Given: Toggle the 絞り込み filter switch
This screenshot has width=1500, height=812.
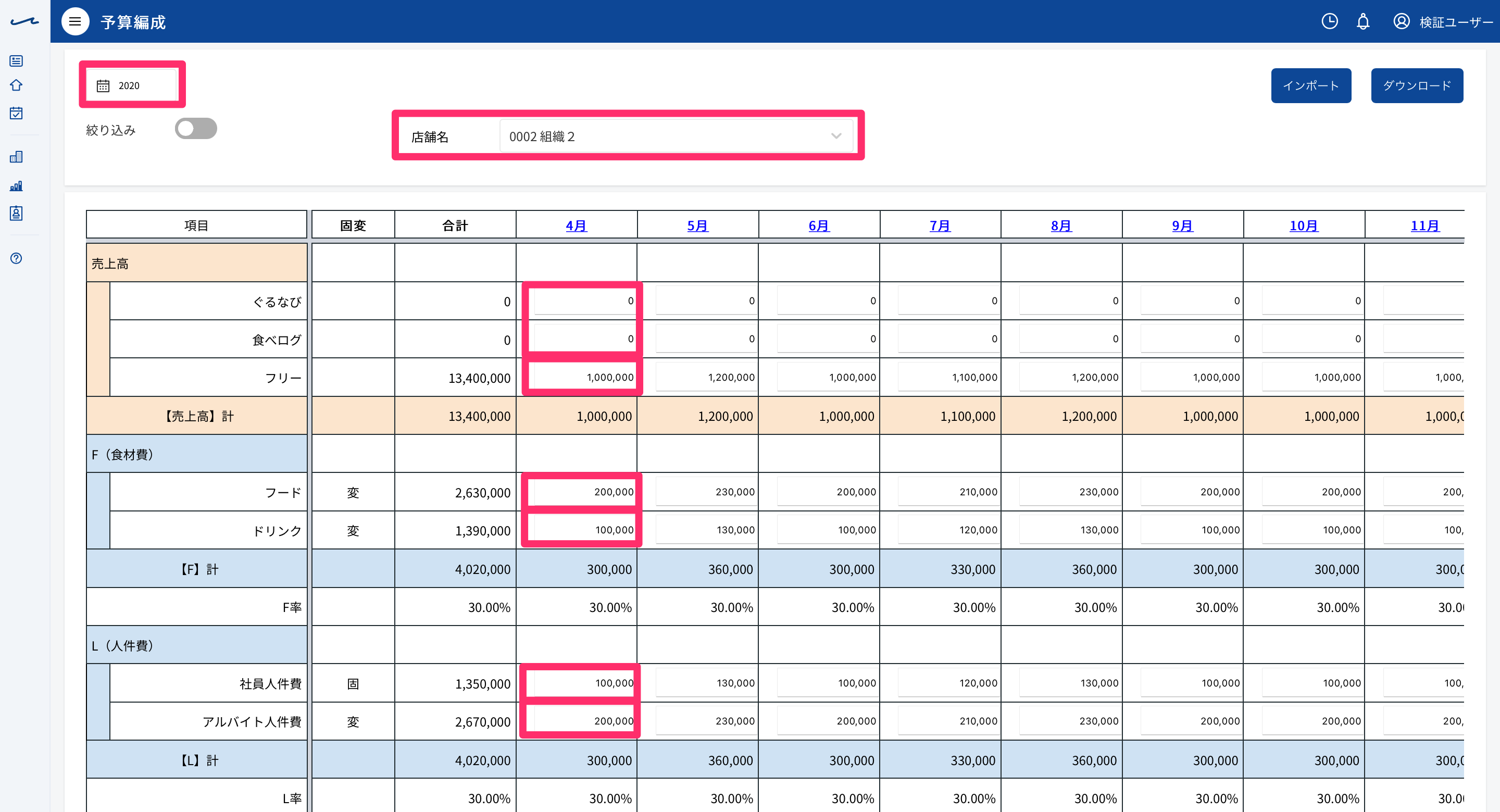Looking at the screenshot, I should (196, 129).
